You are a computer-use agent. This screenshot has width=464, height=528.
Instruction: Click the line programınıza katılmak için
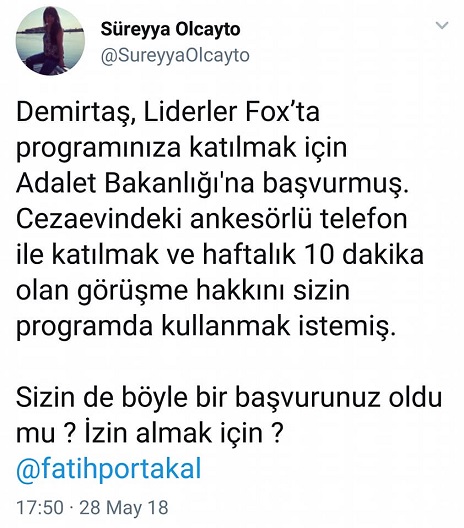pos(181,148)
